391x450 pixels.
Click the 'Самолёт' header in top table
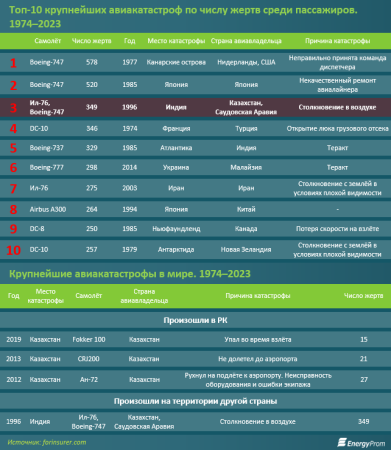(x=48, y=41)
